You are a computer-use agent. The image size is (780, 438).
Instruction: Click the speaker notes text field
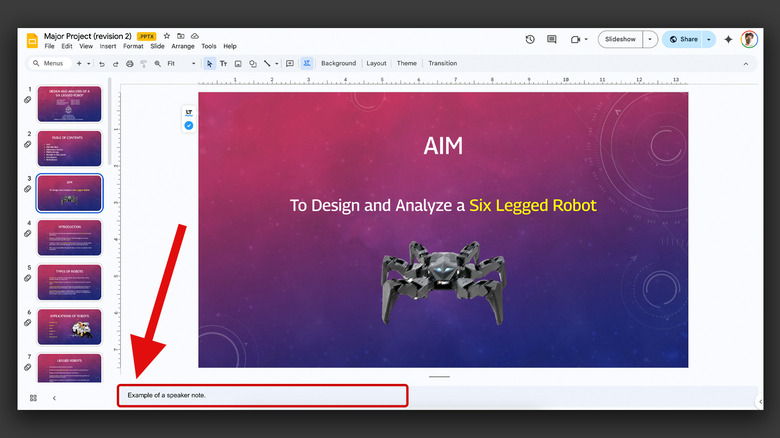pyautogui.click(x=263, y=396)
